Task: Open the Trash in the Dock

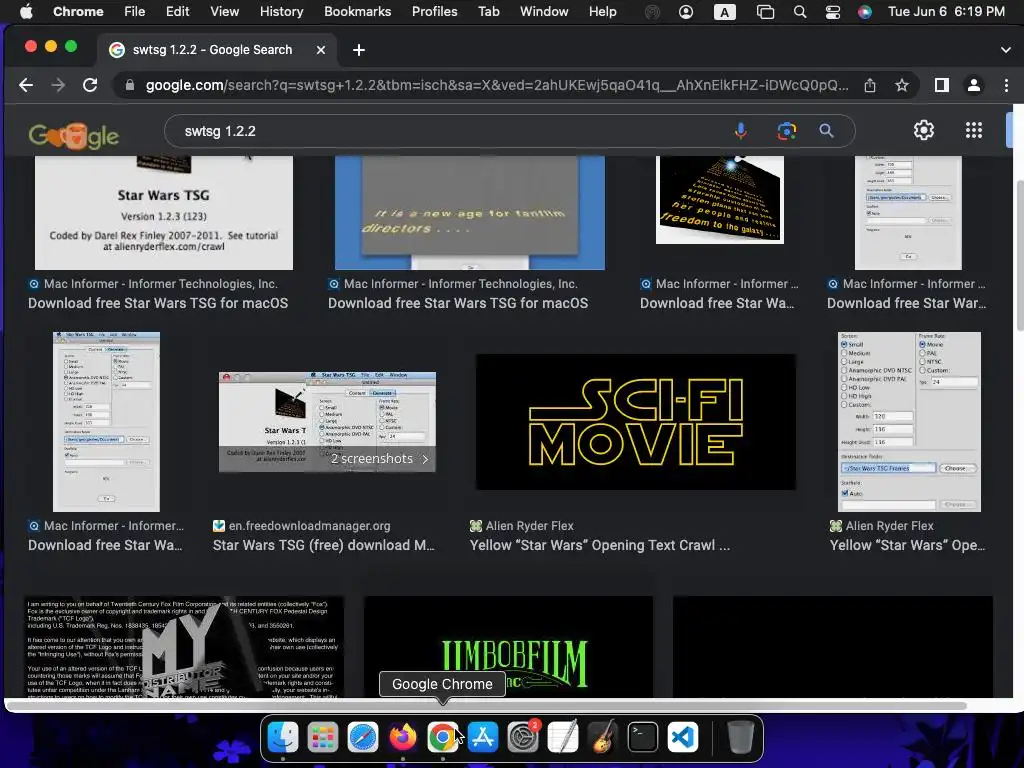Action: 741,737
